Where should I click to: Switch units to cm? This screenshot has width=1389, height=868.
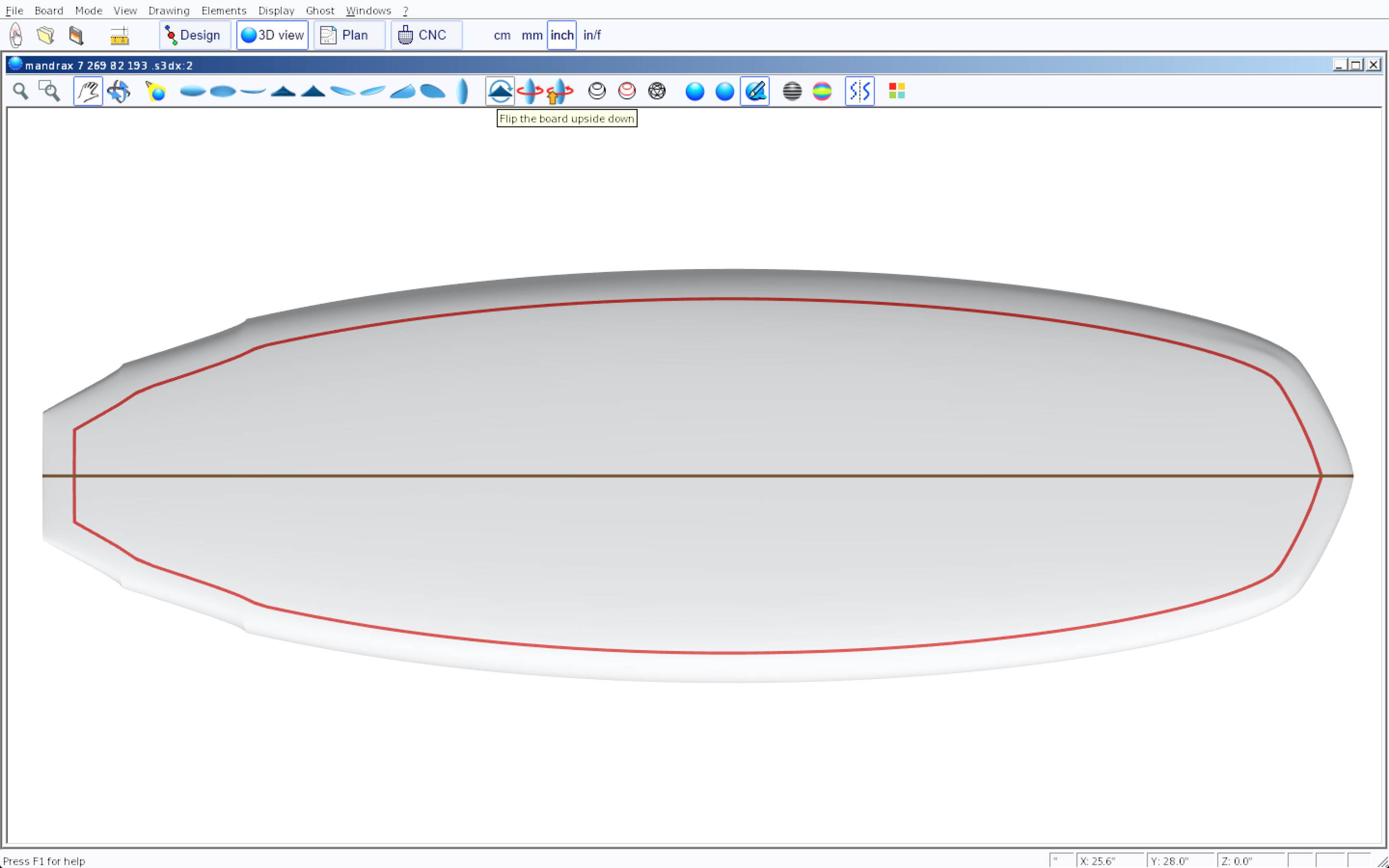(502, 36)
